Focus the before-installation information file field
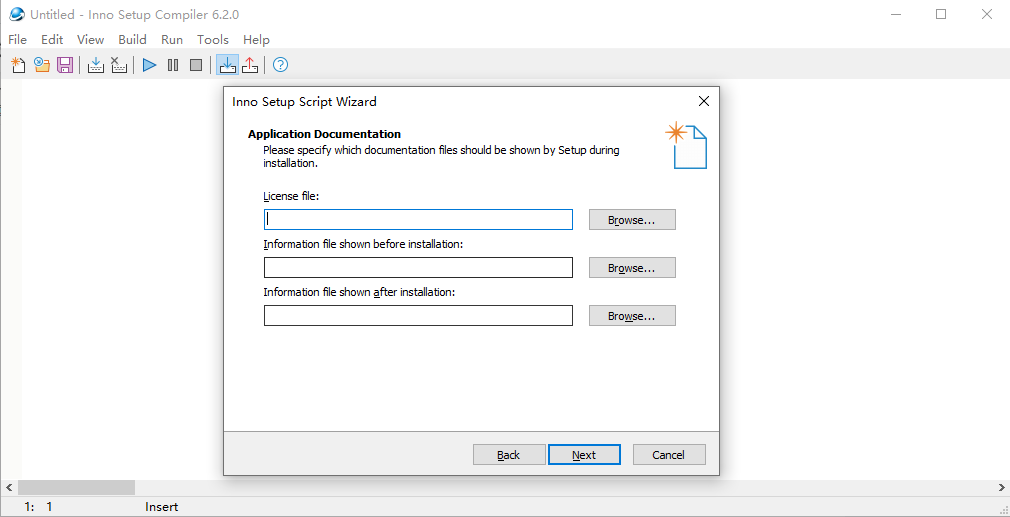The image size is (1010, 517). pos(418,268)
